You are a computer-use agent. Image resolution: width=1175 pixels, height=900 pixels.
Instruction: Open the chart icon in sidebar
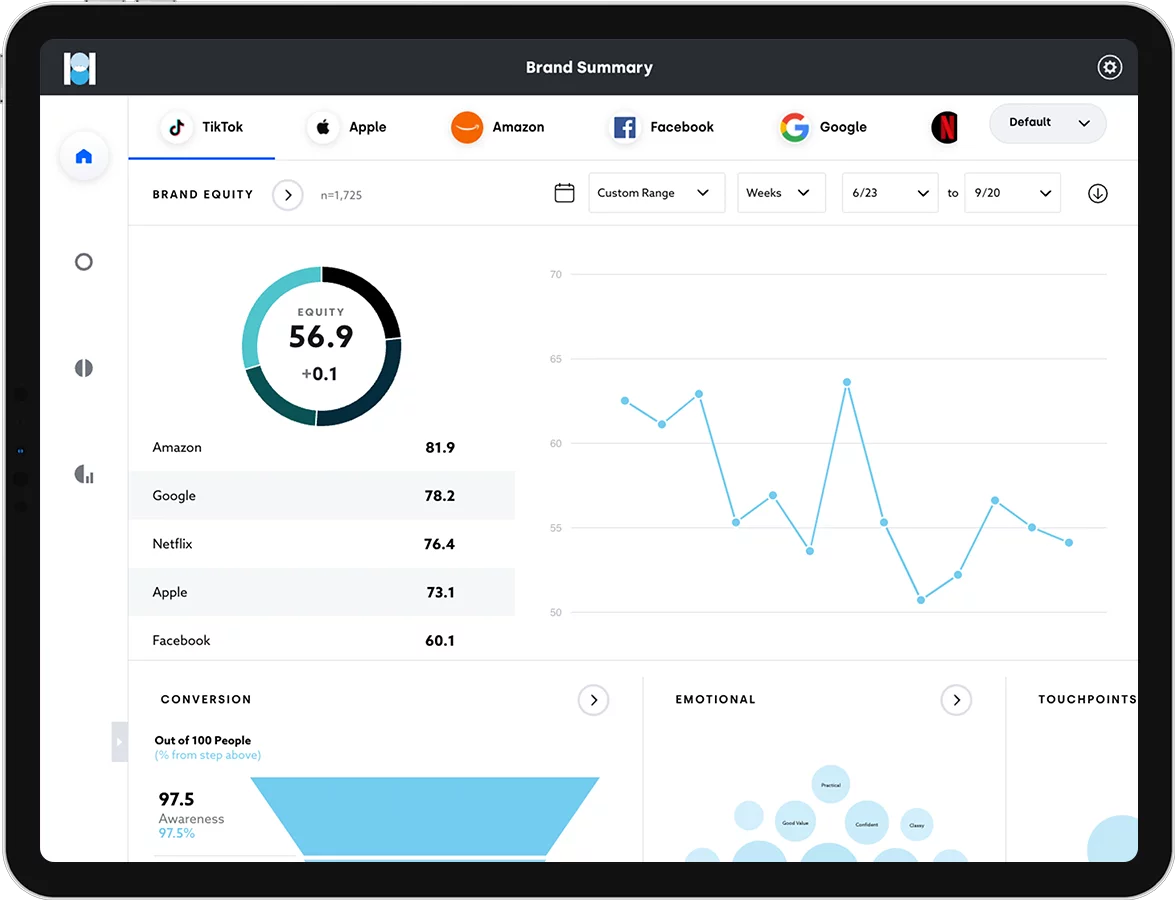pos(84,474)
